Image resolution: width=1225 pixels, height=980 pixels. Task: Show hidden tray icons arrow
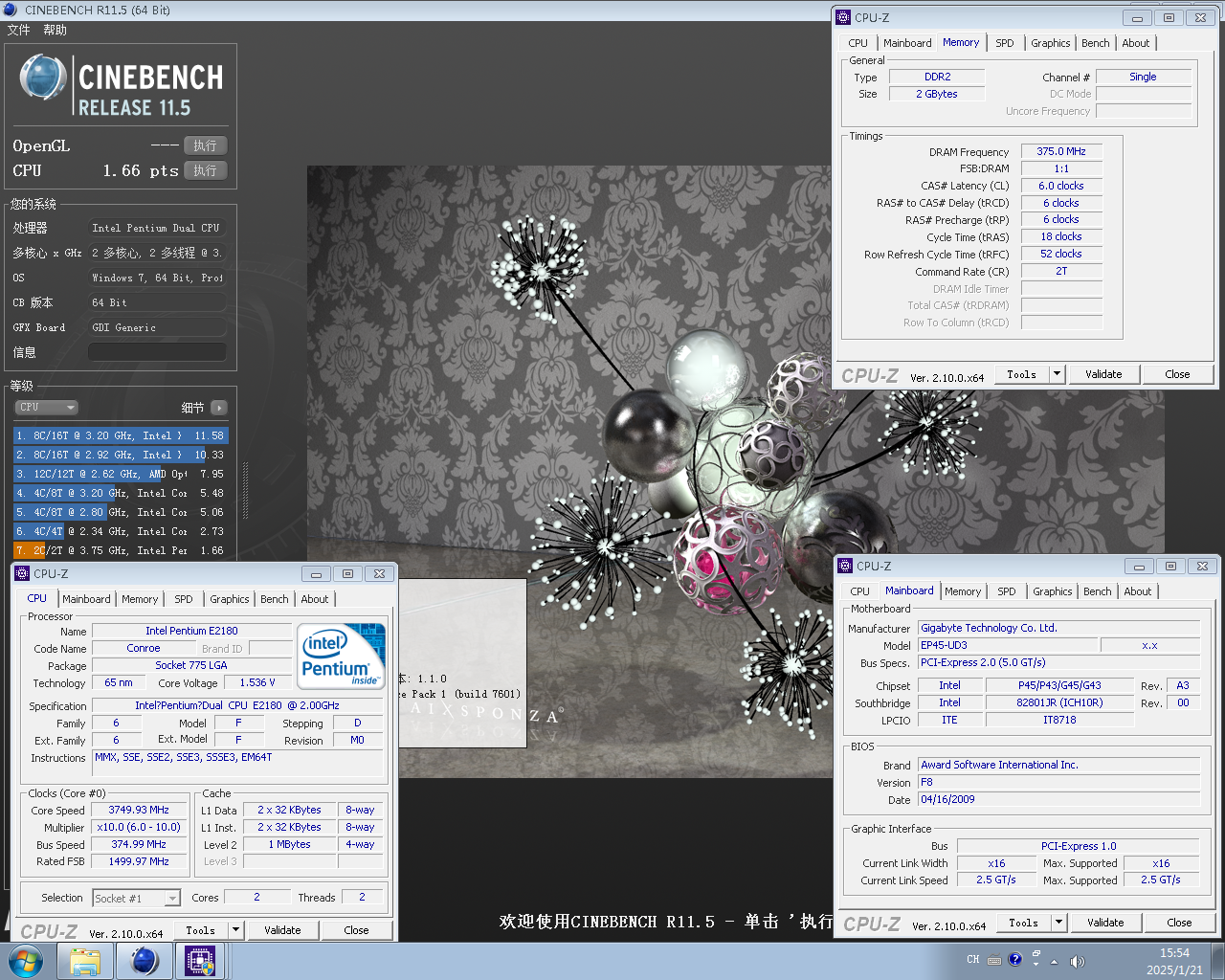(x=1055, y=962)
